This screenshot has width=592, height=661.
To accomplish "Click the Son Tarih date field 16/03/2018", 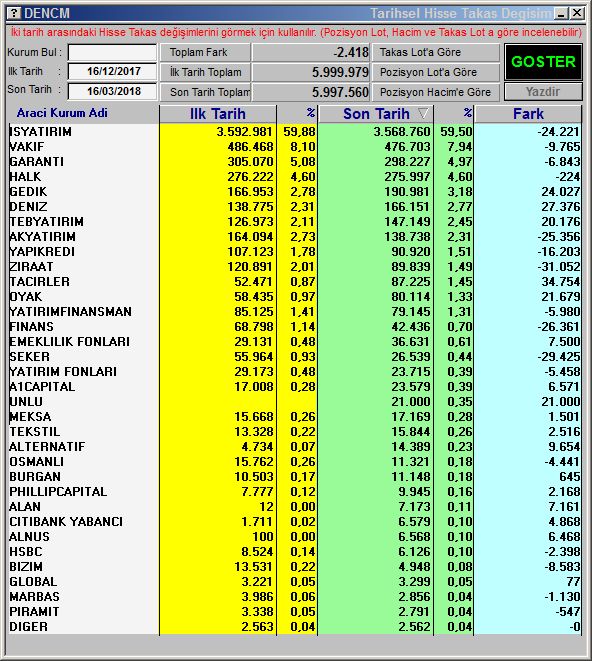I will pos(112,91).
